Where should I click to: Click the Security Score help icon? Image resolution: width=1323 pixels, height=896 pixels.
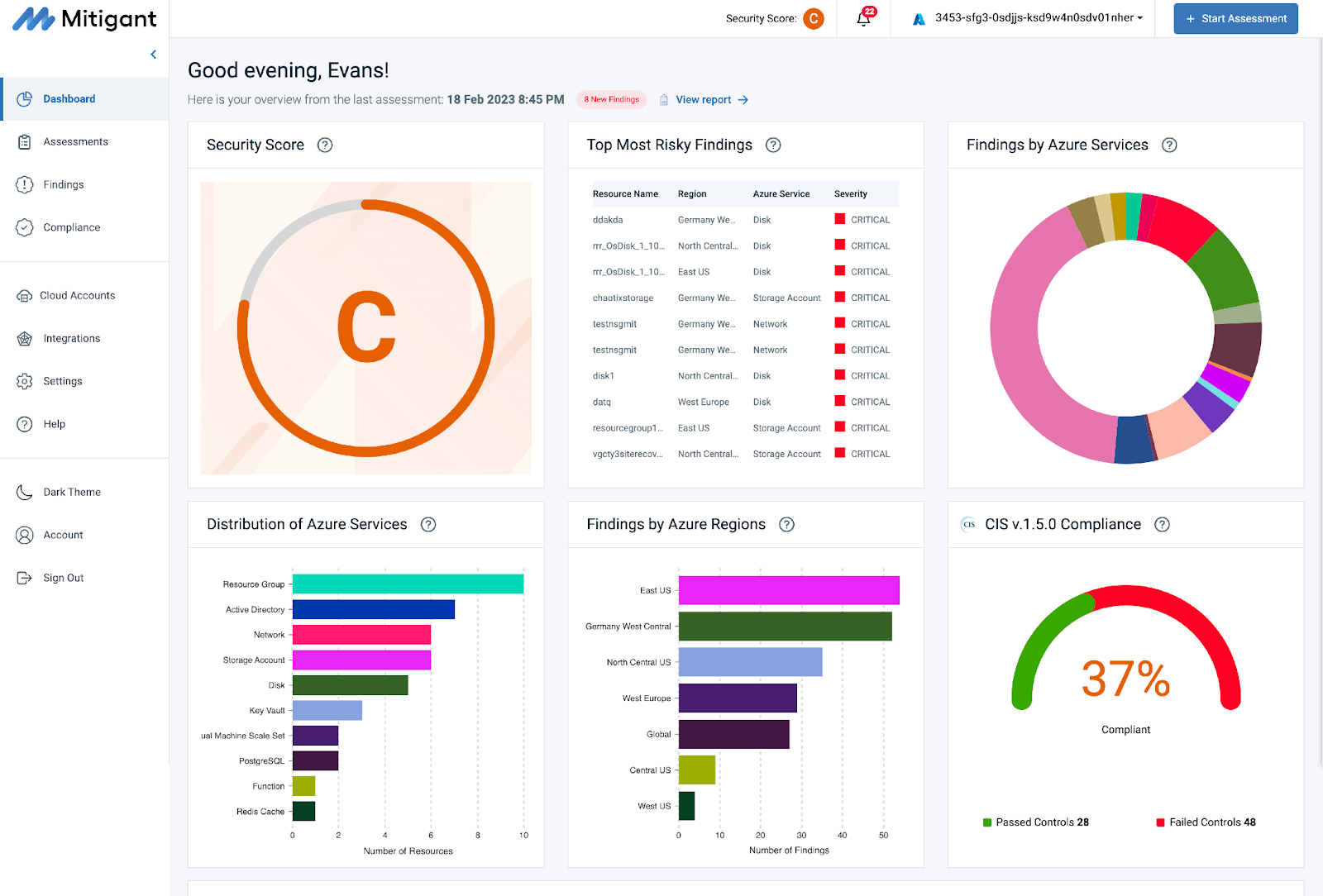point(325,145)
